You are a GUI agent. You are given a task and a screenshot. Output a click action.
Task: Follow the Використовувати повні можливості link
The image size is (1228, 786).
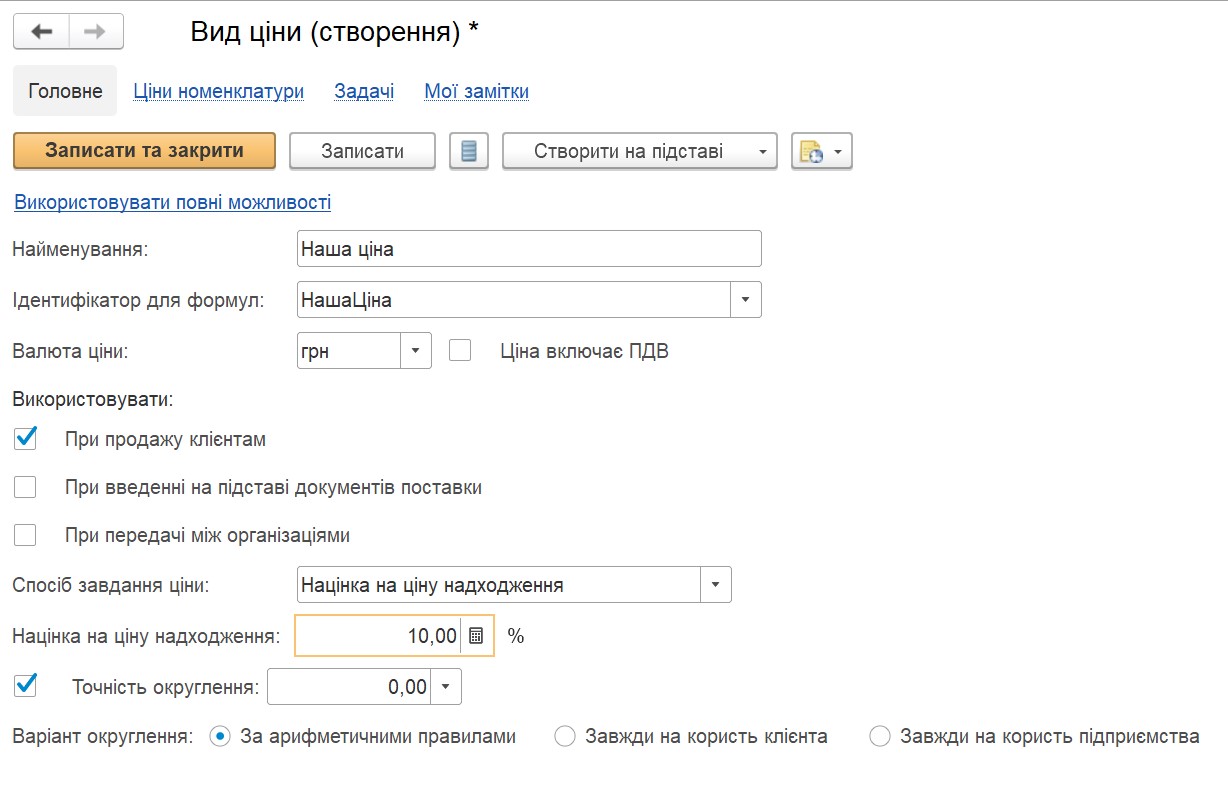(x=172, y=202)
